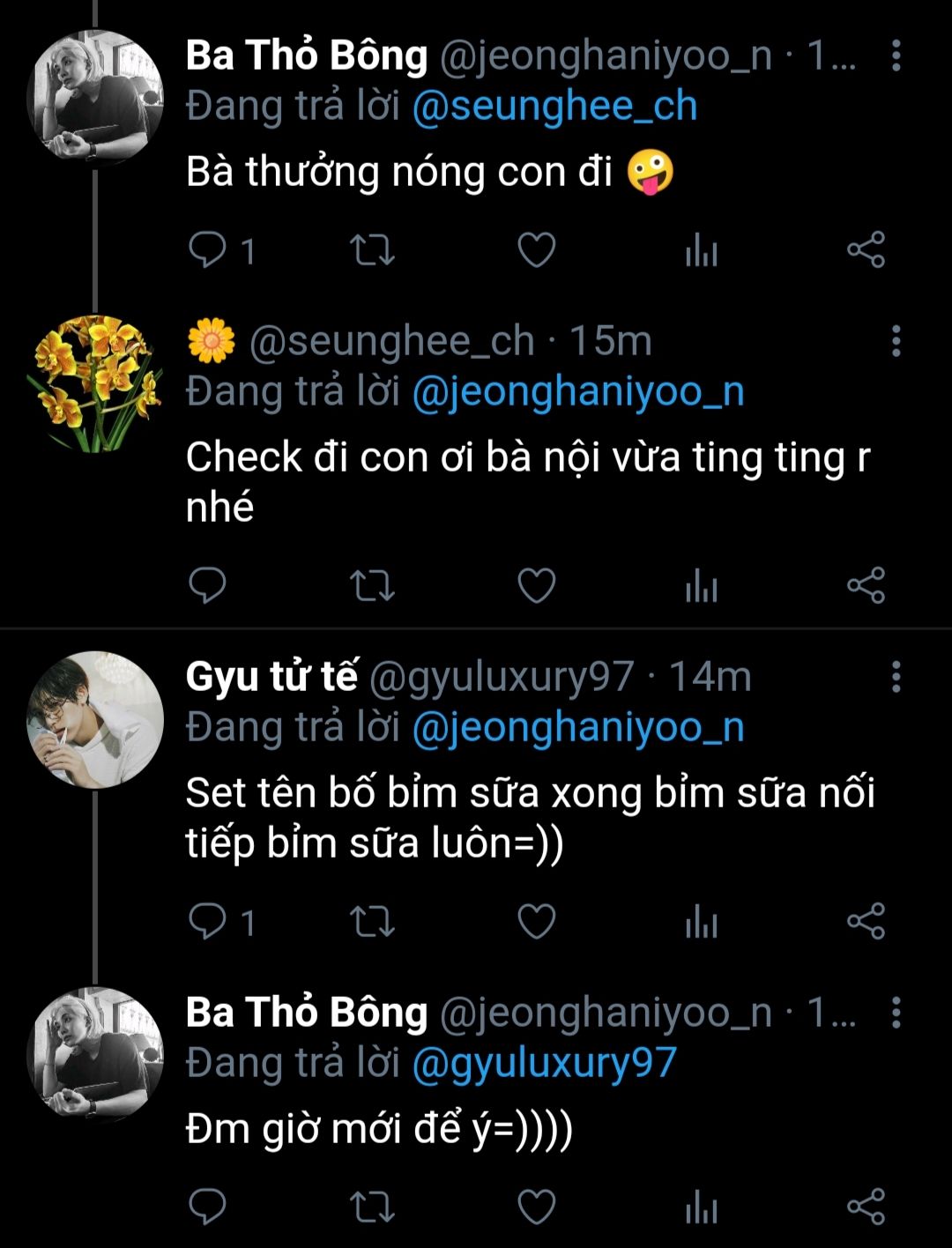Open the @gyuluxury97 mention link in the last tweet
The image size is (952, 1248).
pos(544,1063)
